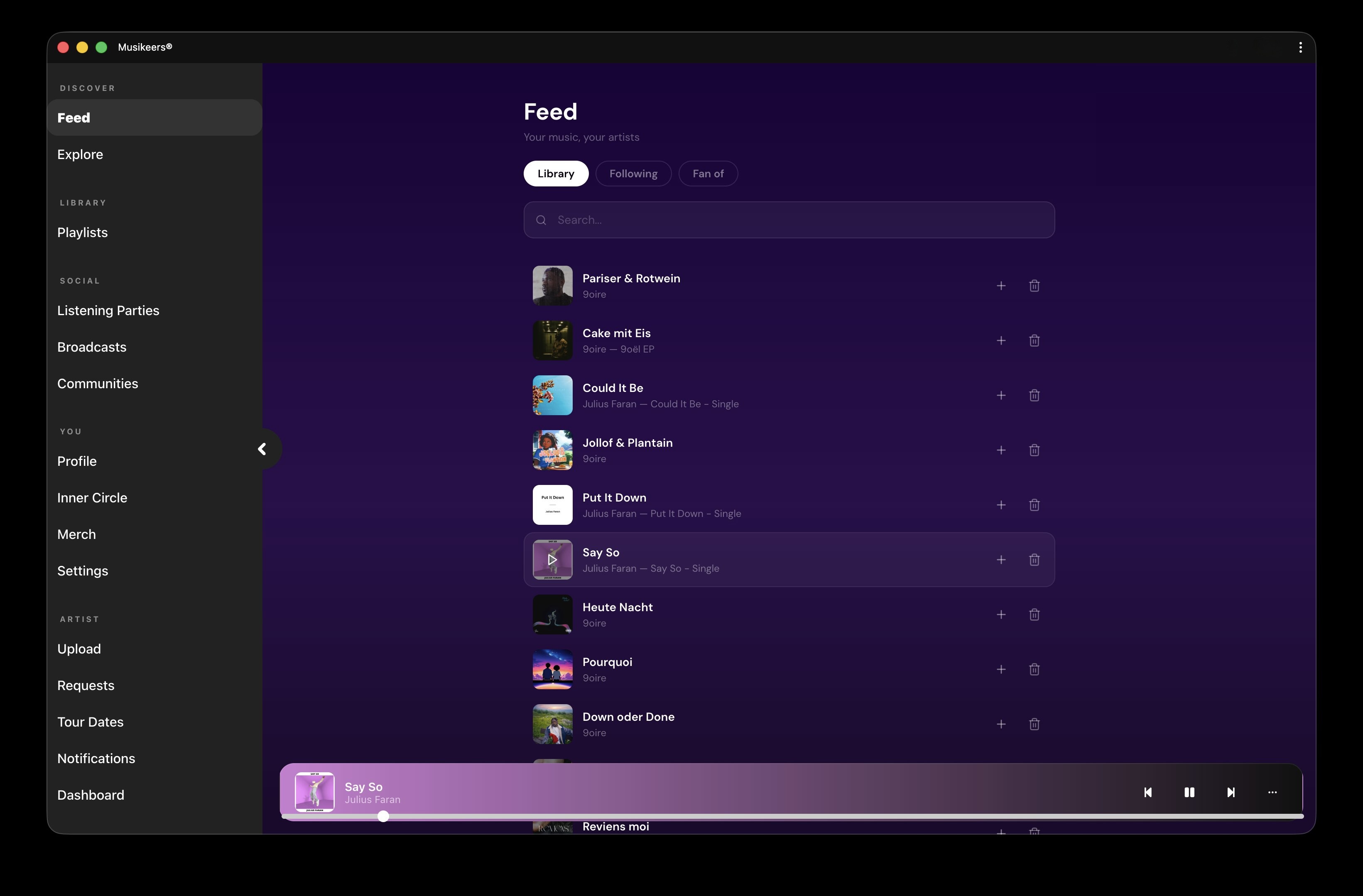Focus the library Search field
This screenshot has height=896, width=1363.
(789, 220)
